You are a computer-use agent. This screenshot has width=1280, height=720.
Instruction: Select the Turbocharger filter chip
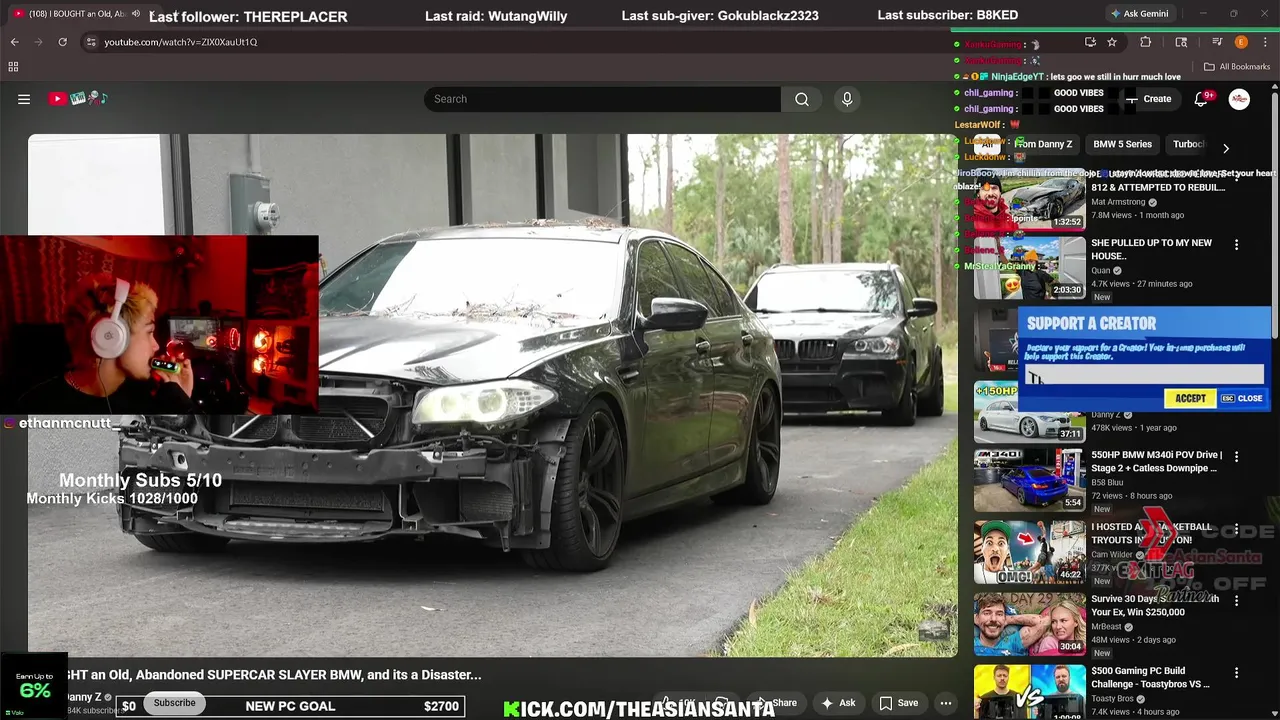[1188, 144]
